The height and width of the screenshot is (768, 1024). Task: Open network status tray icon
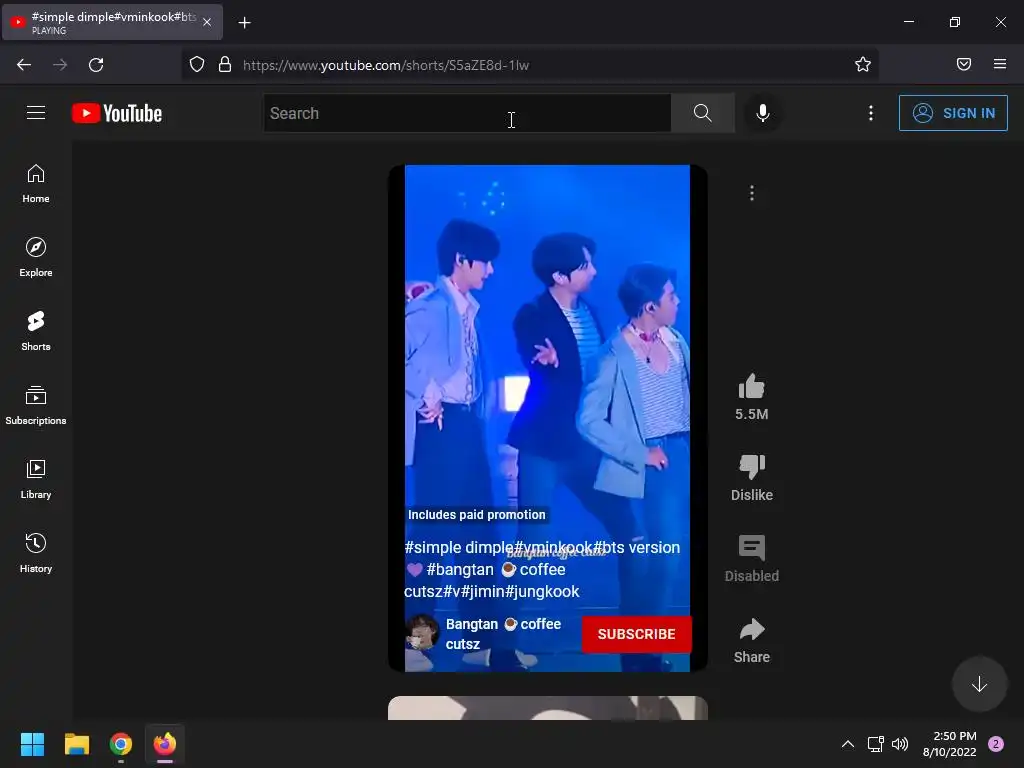pos(875,744)
